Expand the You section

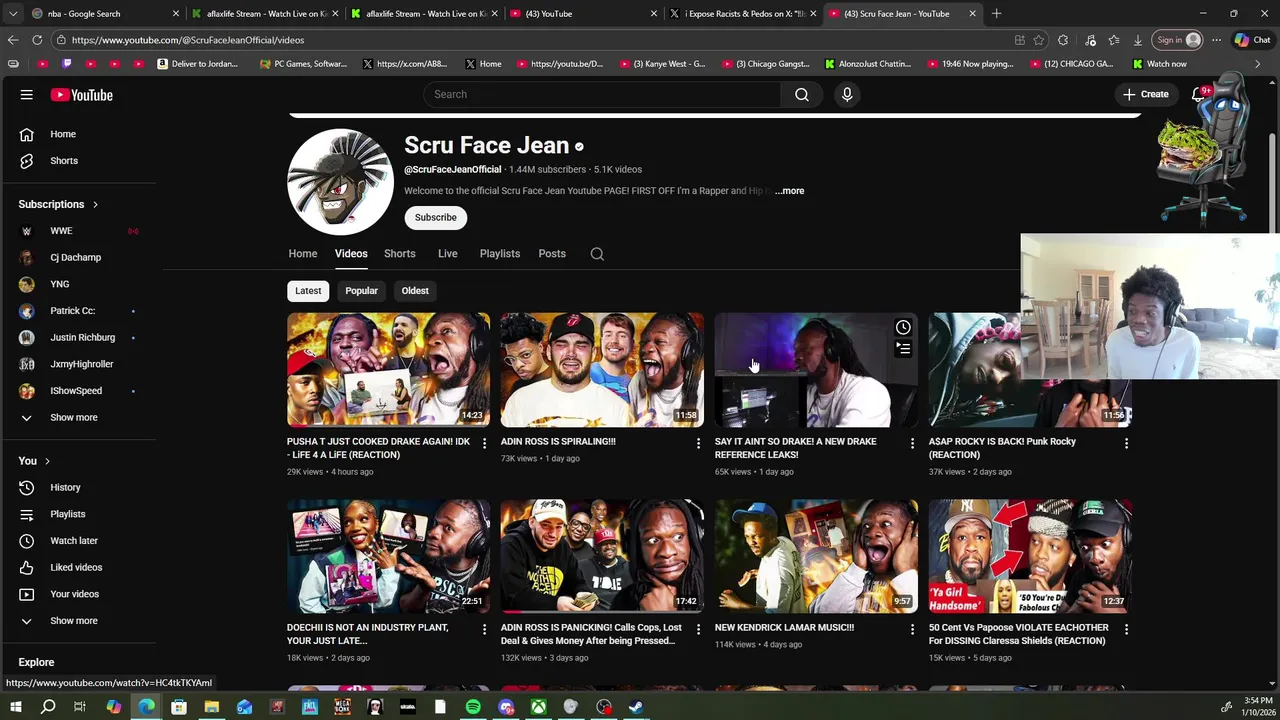(x=34, y=461)
